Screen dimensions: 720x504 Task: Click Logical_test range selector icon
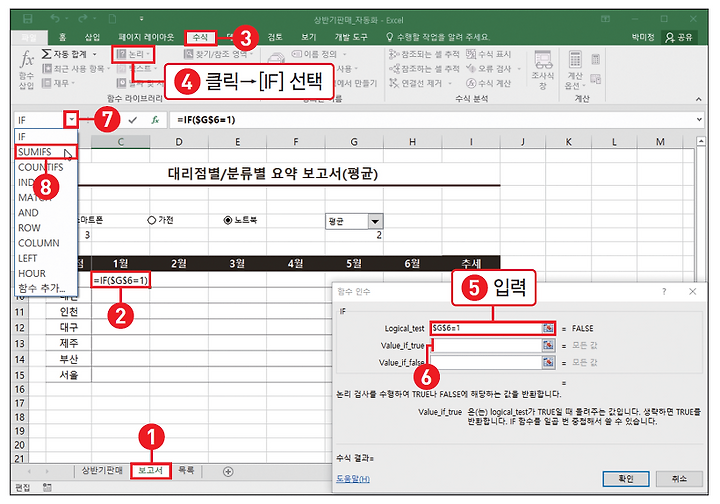(x=548, y=328)
